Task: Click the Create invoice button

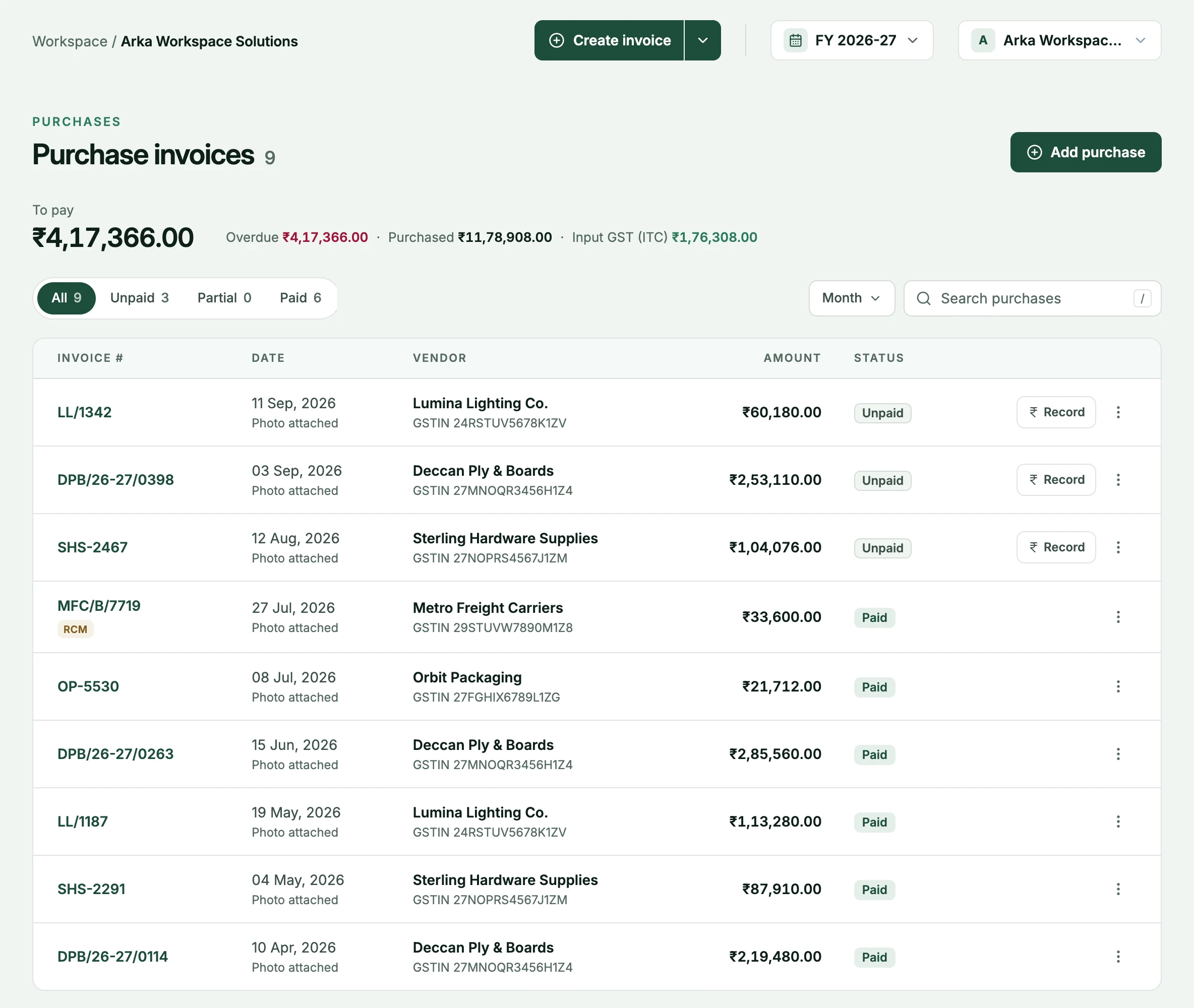Action: coord(609,40)
